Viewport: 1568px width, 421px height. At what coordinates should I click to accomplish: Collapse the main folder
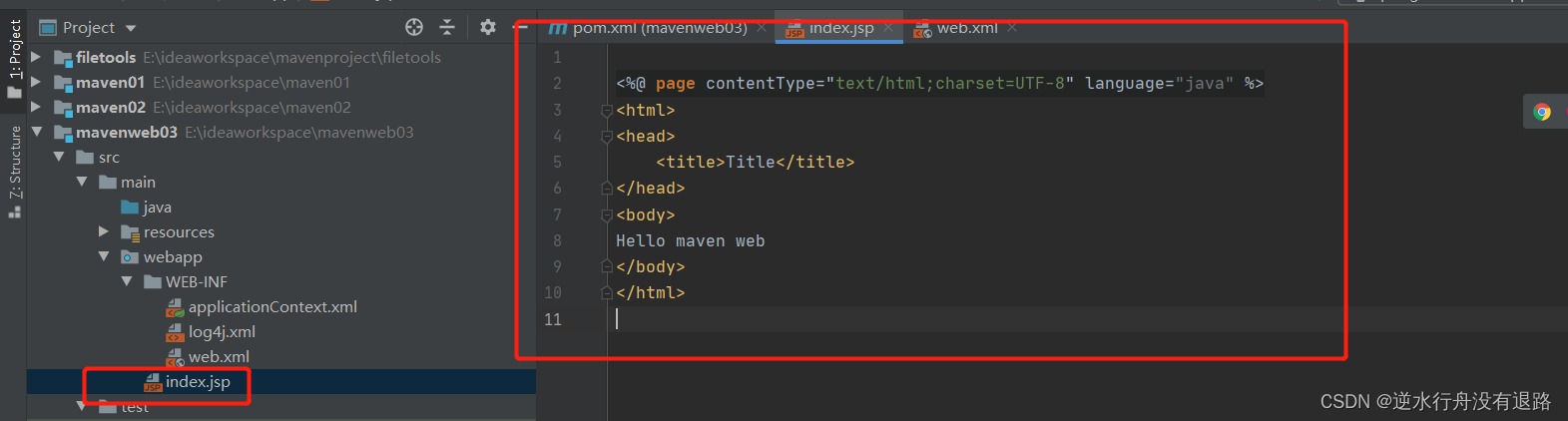click(x=82, y=182)
